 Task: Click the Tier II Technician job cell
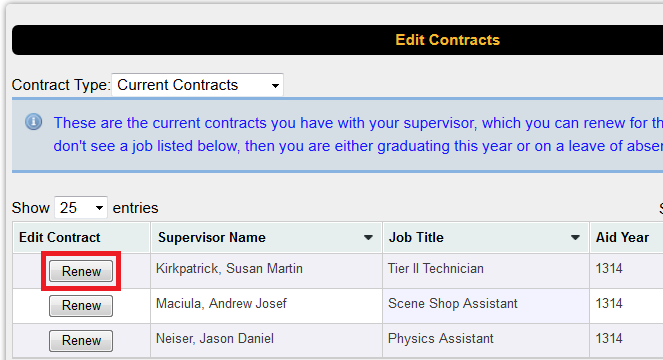point(486,271)
